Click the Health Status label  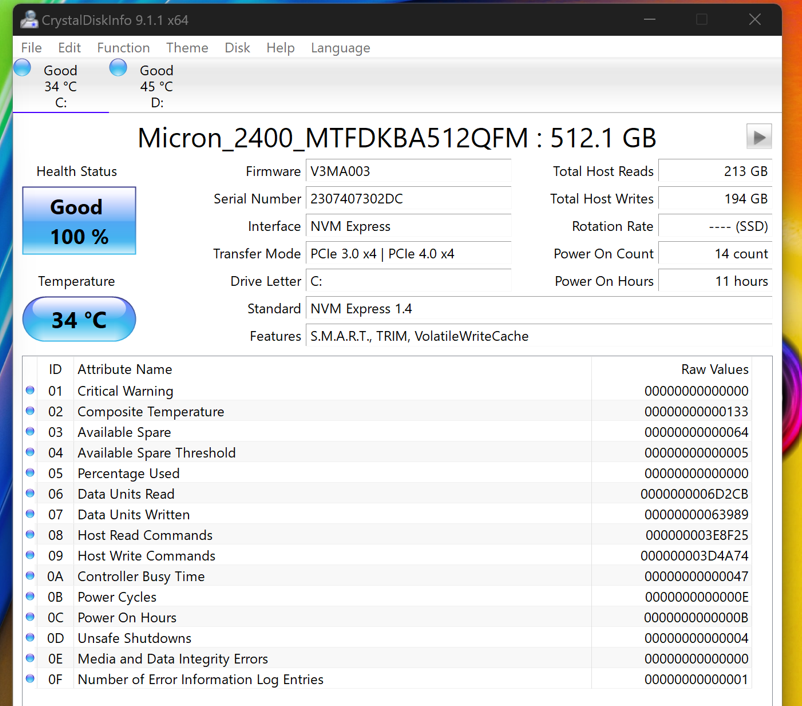[77, 171]
